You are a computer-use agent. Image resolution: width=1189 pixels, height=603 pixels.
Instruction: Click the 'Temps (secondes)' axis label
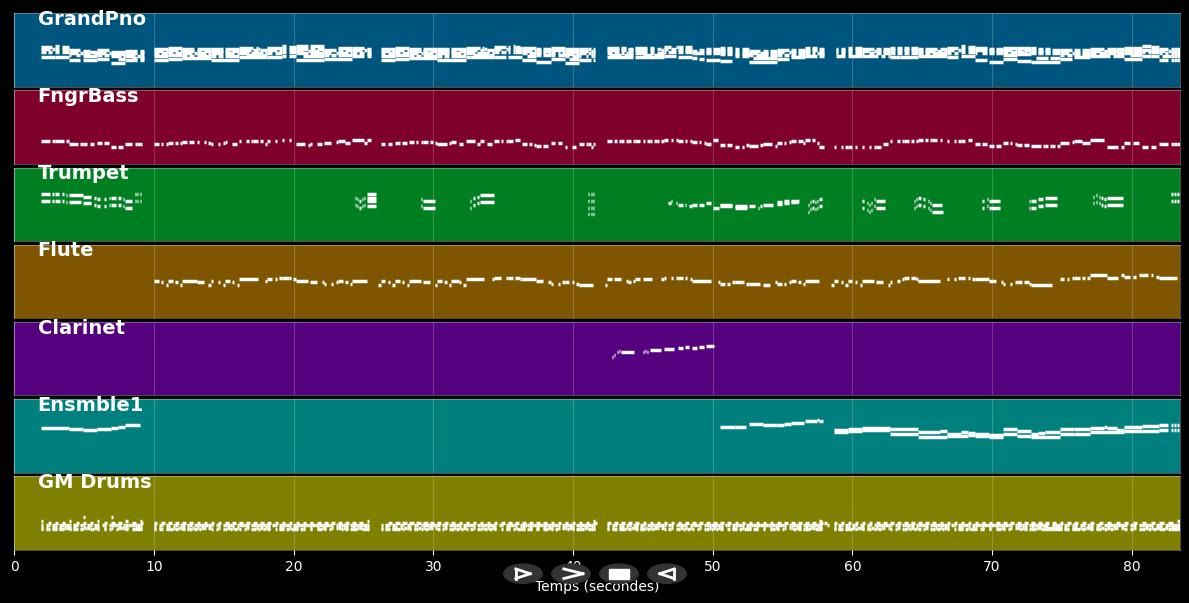coord(597,587)
